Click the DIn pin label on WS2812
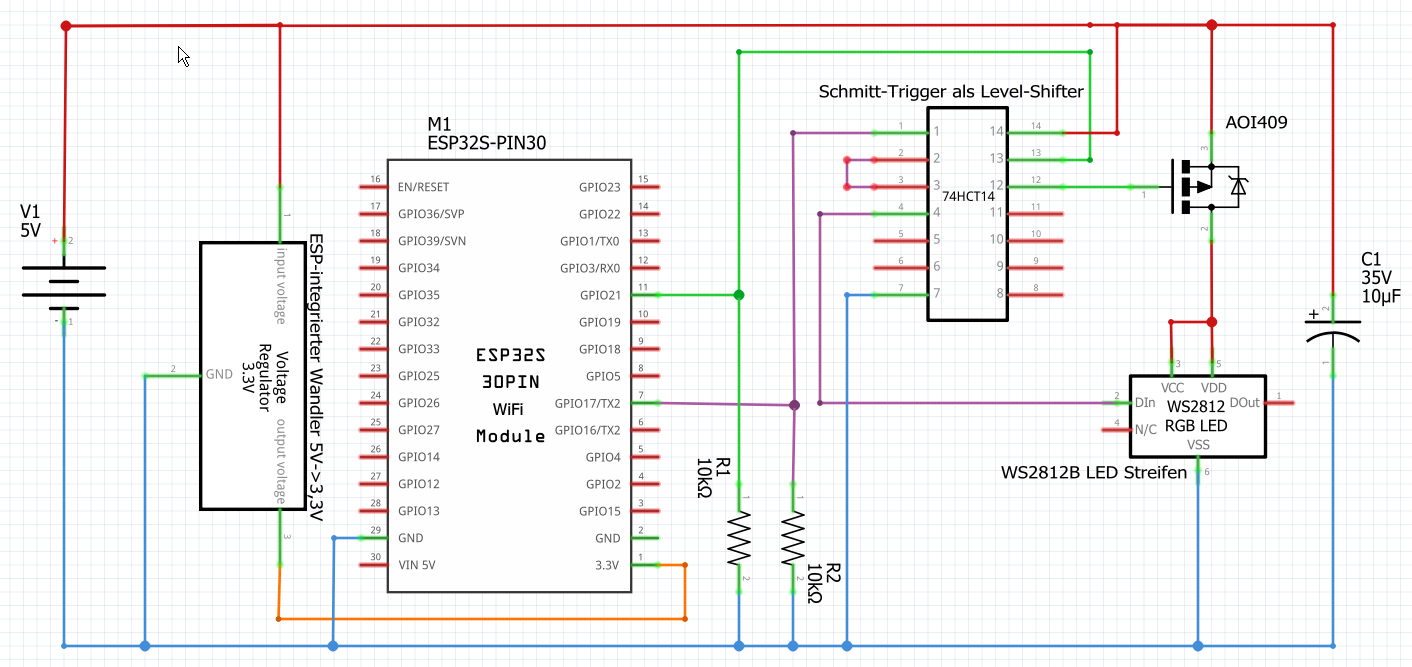The height and width of the screenshot is (667, 1412). [x=1146, y=403]
